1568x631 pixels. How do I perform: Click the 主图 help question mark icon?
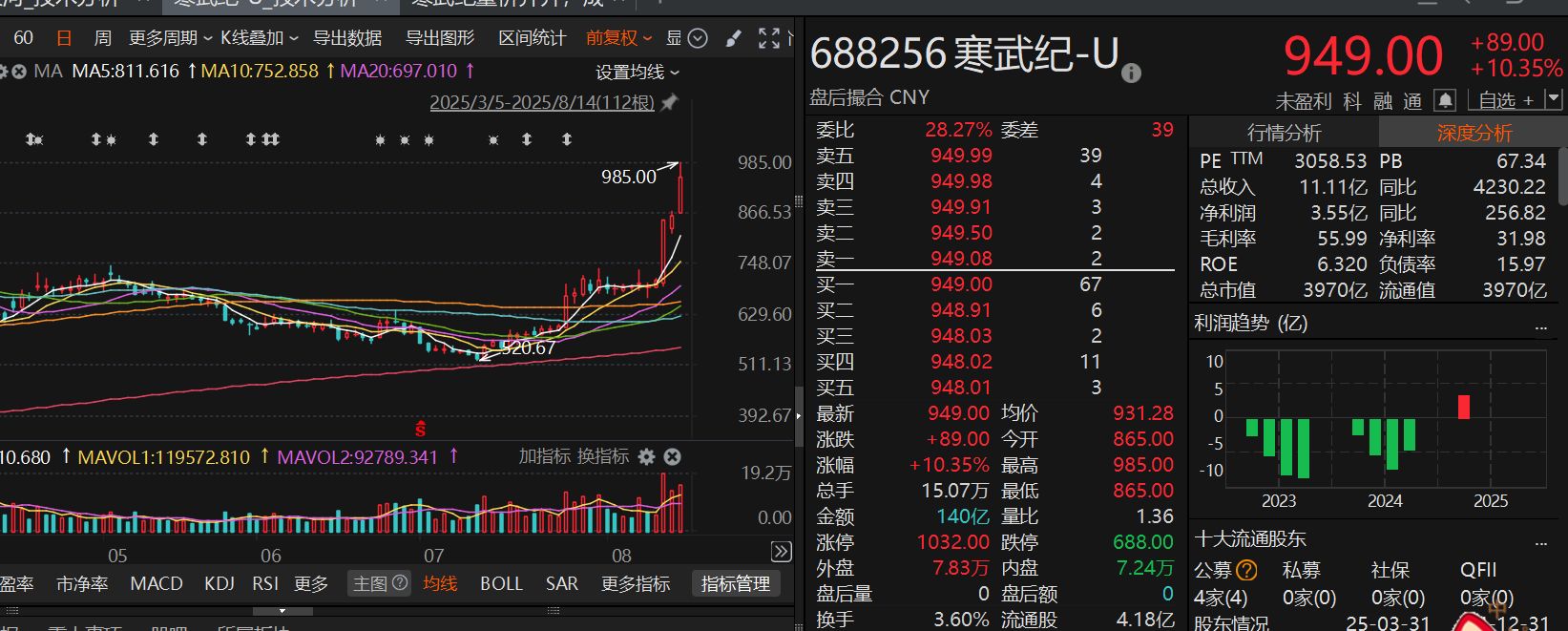point(400,582)
